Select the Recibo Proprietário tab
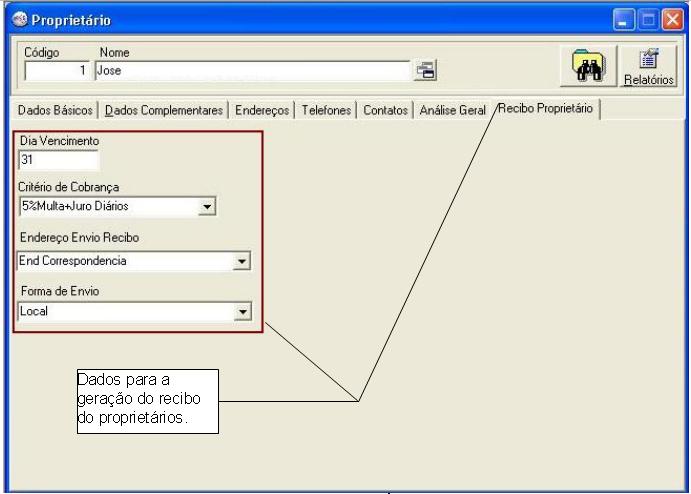The width and height of the screenshot is (691, 494). (x=546, y=108)
